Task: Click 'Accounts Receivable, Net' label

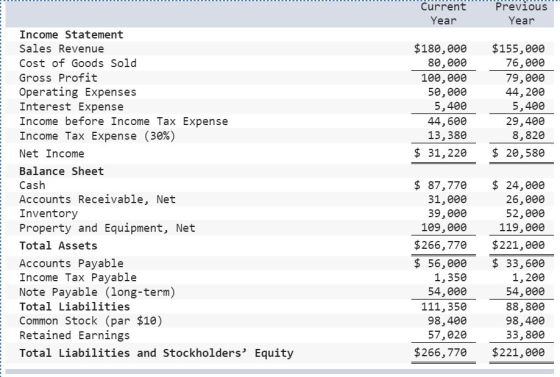Action: [x=97, y=199]
